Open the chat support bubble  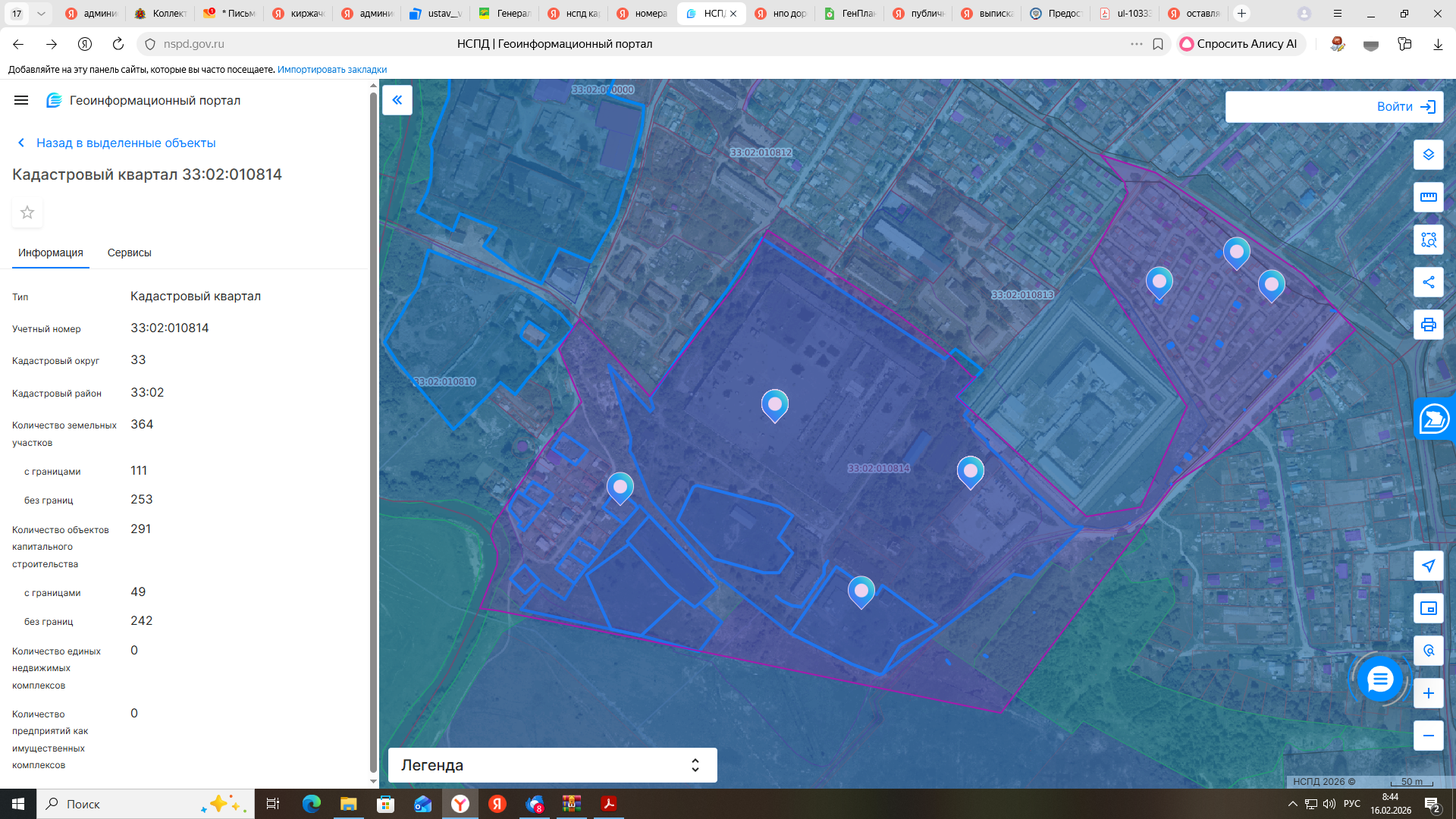pos(1379,679)
